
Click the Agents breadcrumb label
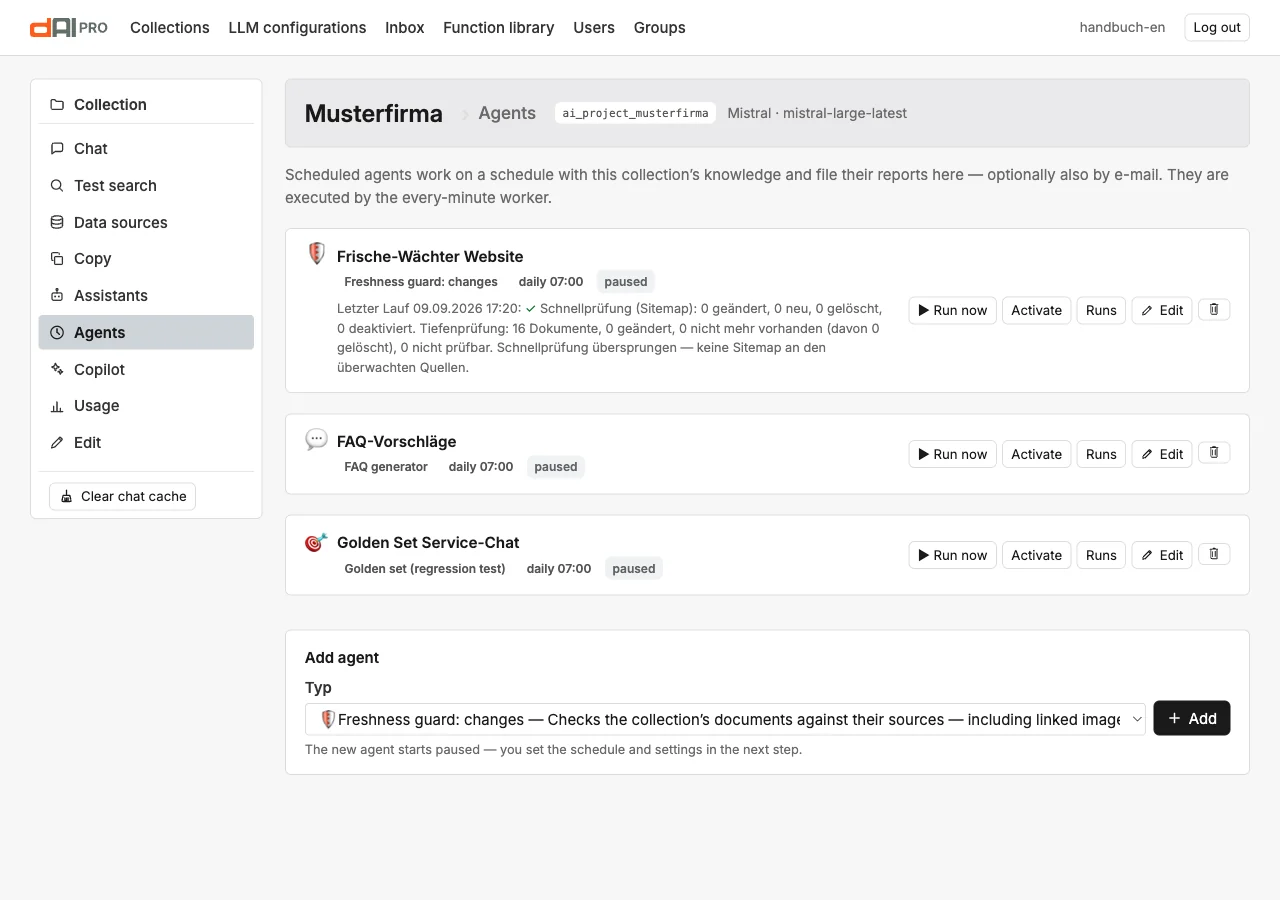click(507, 113)
